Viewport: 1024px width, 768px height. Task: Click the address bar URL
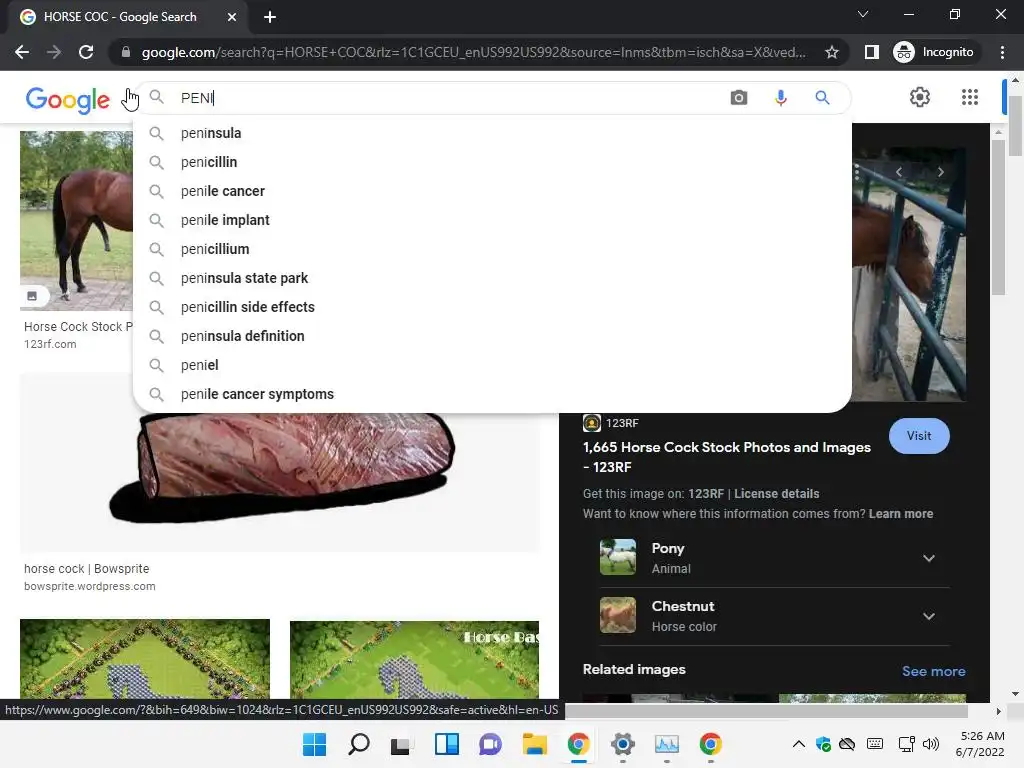click(473, 52)
